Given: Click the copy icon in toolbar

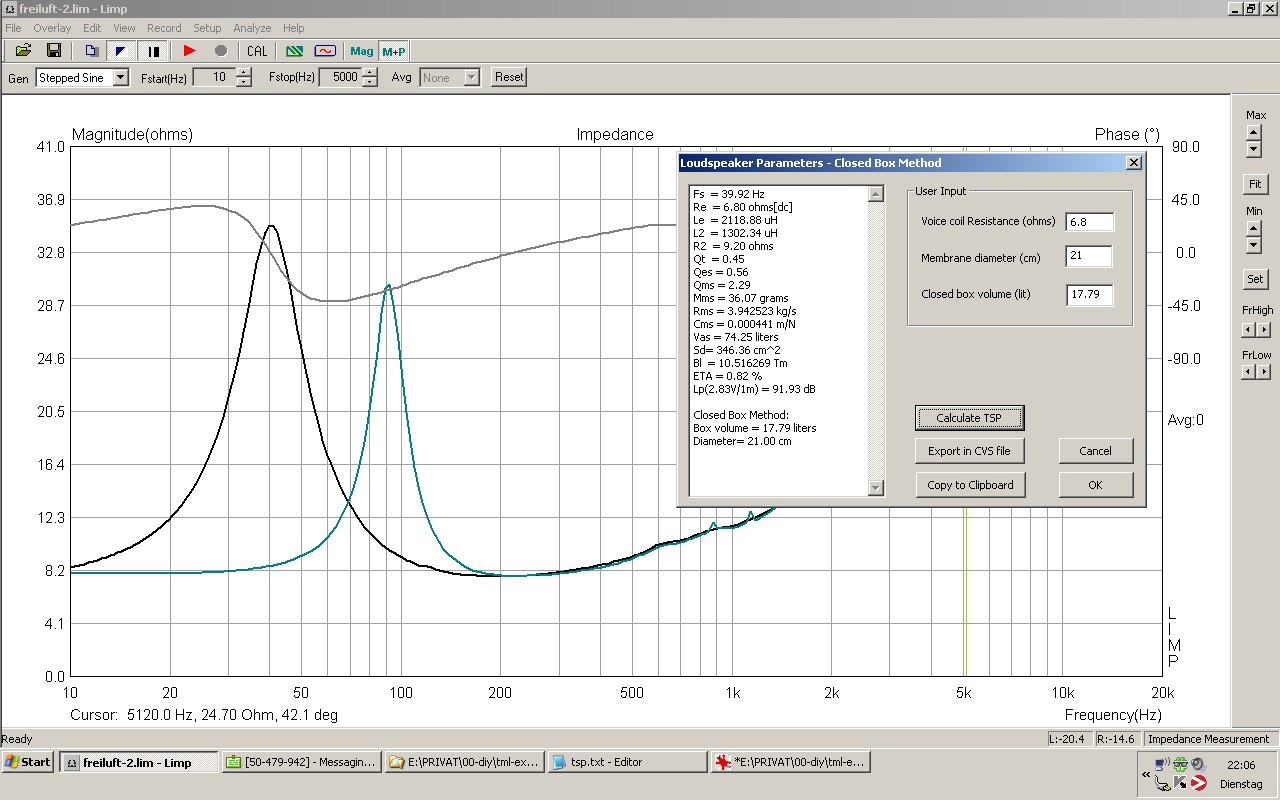Looking at the screenshot, I should (91, 51).
